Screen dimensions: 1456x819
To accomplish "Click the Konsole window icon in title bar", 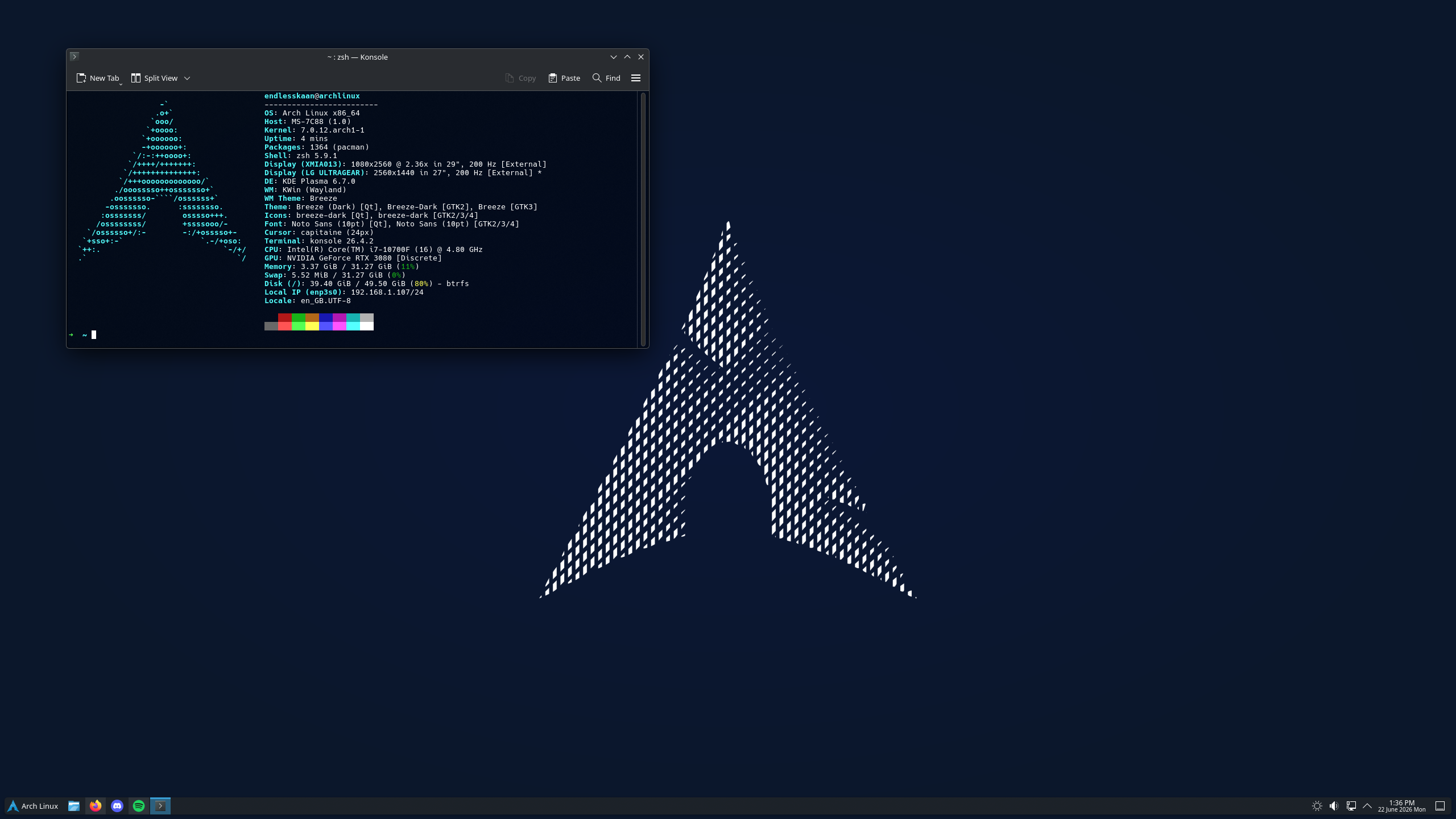I will (75, 56).
